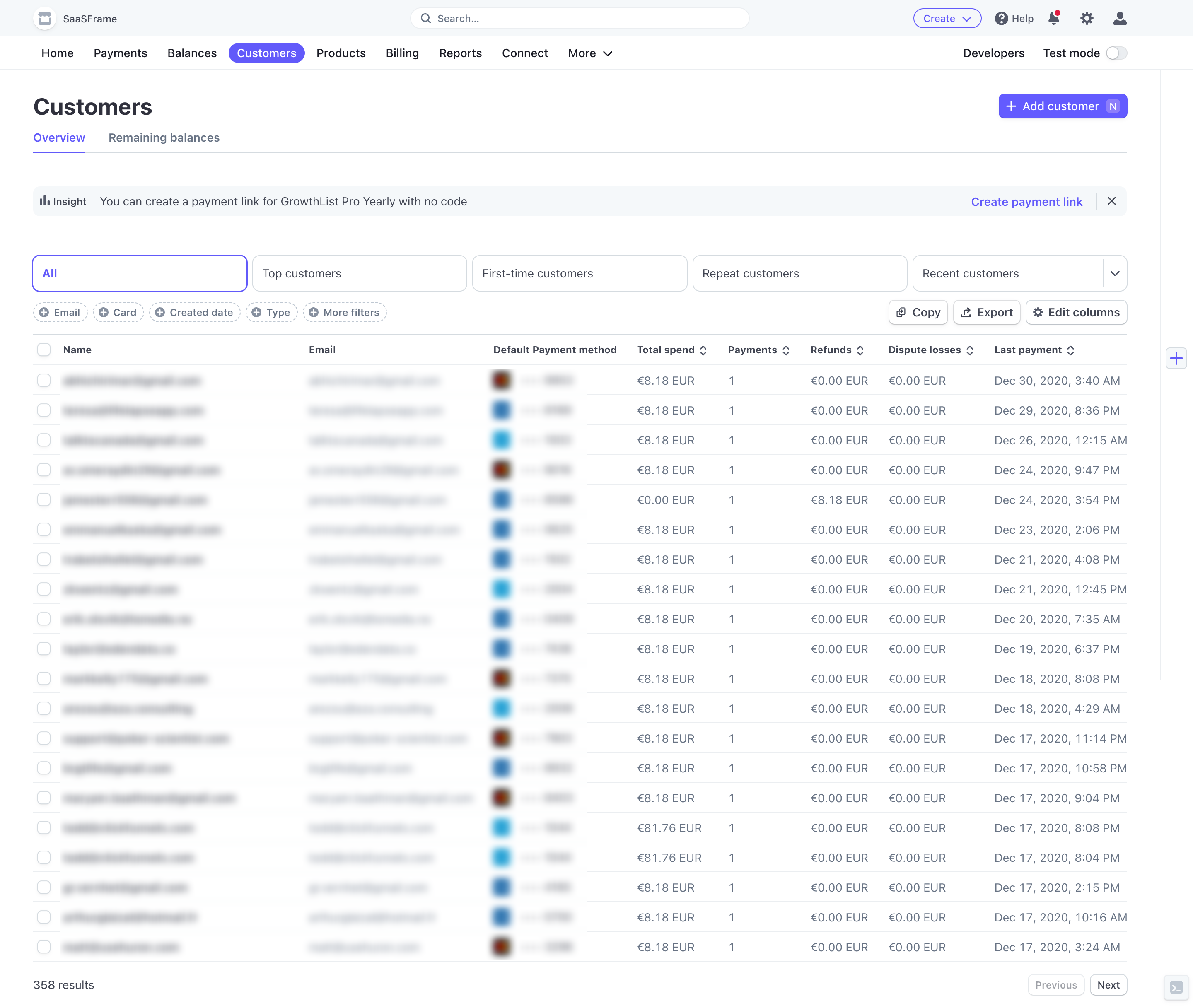Tick checkbox for Dec 24, 2020, 3:54 PM row

click(x=44, y=500)
